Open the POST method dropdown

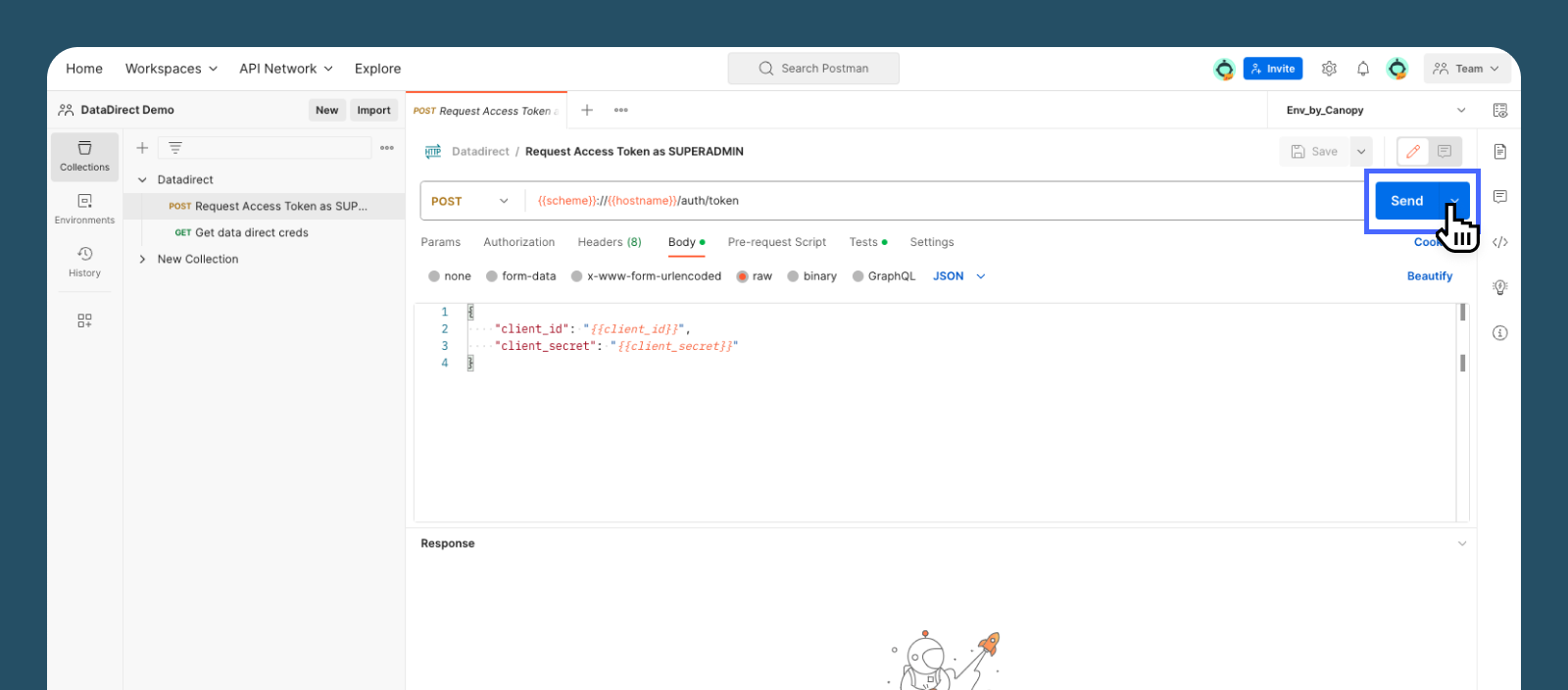(471, 201)
